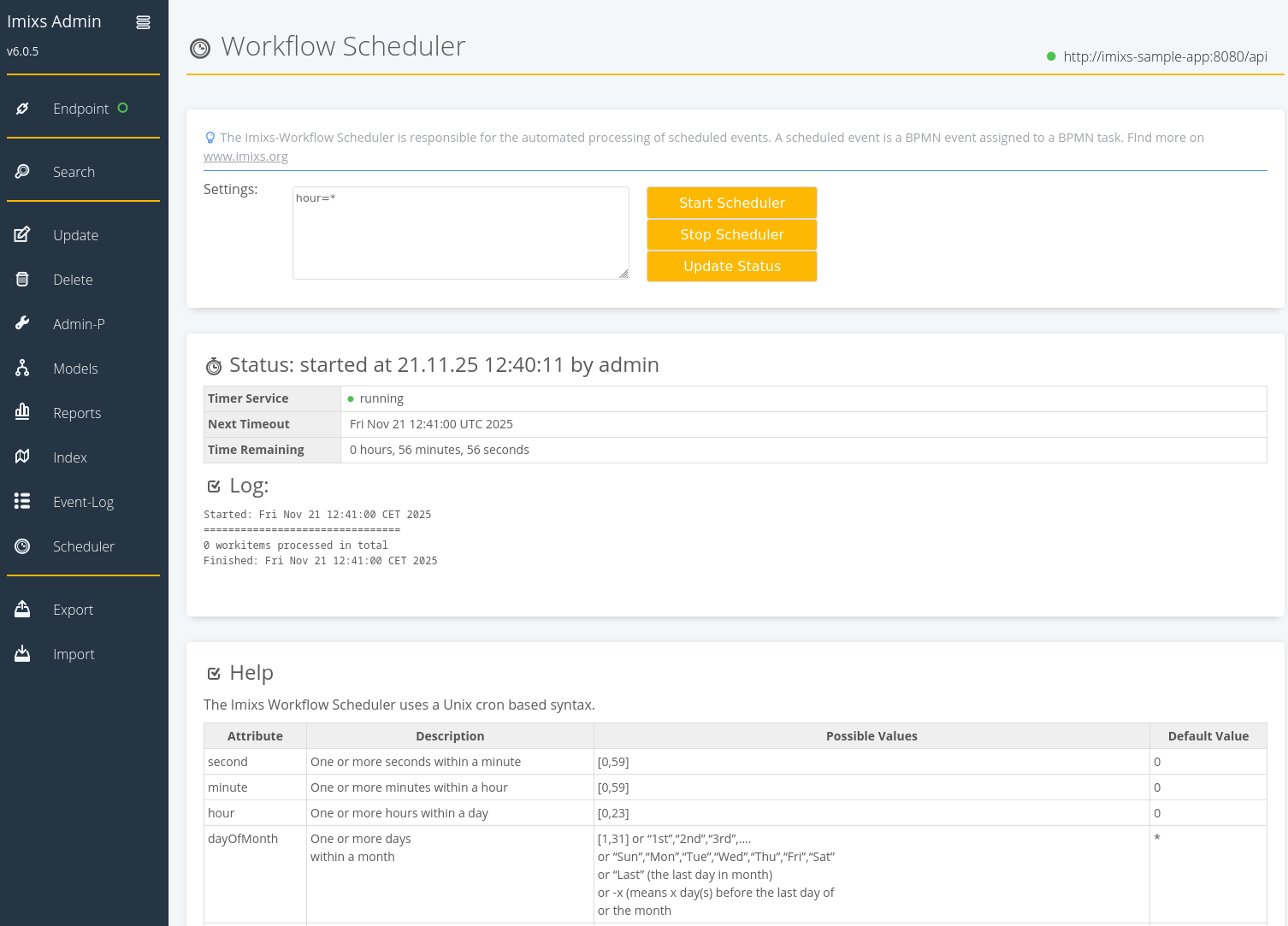Go to the Import page

tap(74, 654)
